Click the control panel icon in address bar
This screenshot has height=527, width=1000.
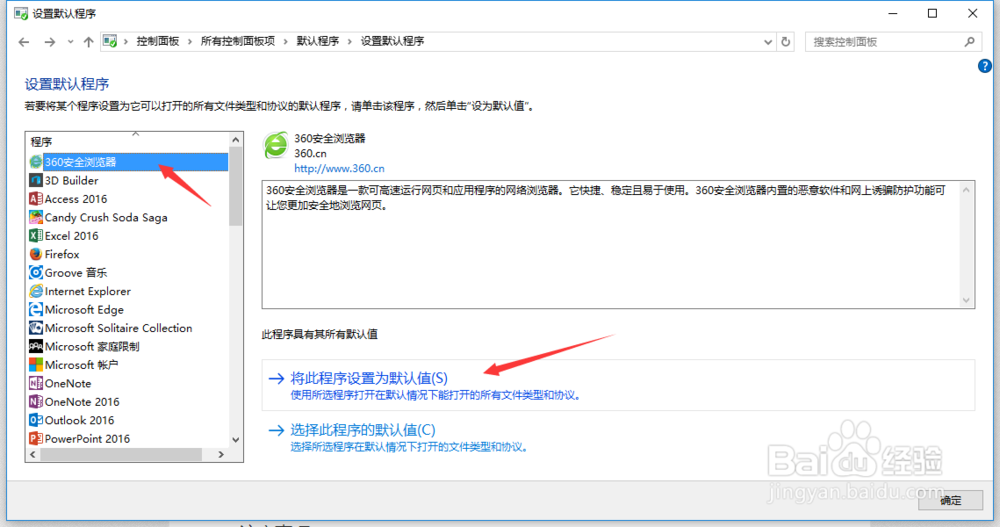[110, 41]
